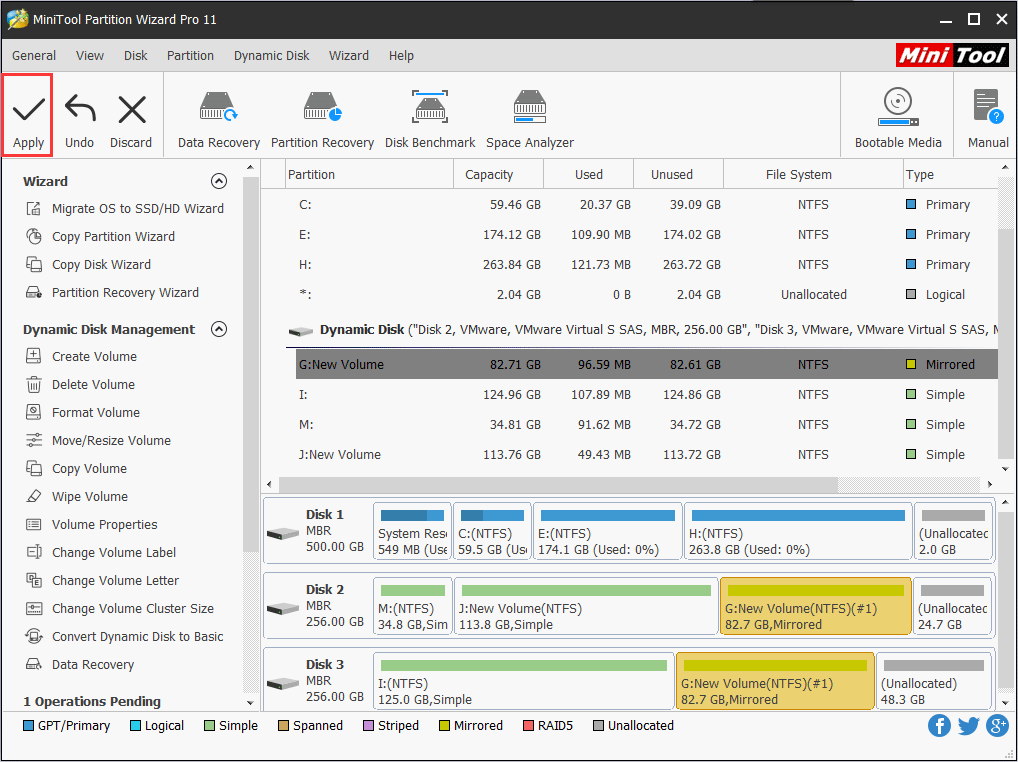The image size is (1018, 762).
Task: Click the Undo arrow icon
Action: tap(80, 109)
